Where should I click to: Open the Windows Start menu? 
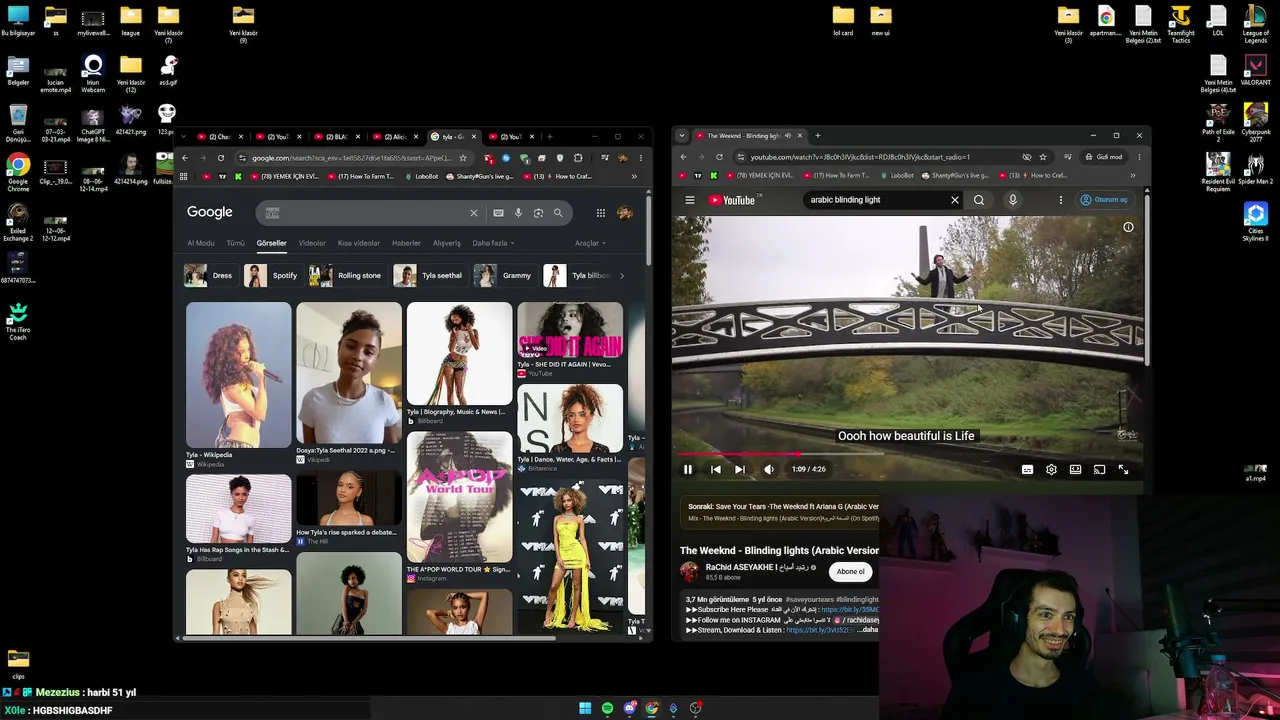(x=585, y=708)
